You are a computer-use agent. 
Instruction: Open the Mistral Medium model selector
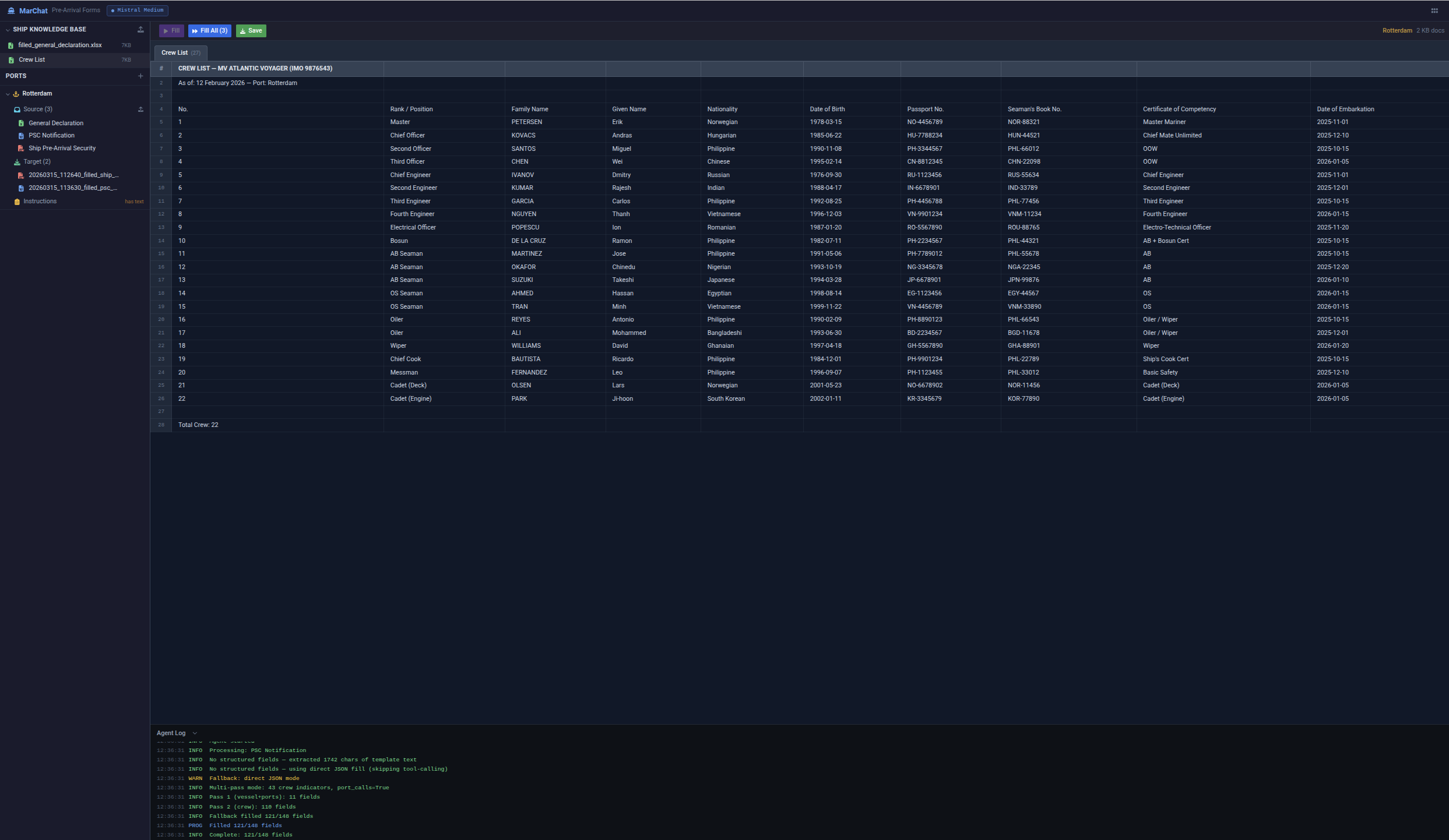pos(138,10)
